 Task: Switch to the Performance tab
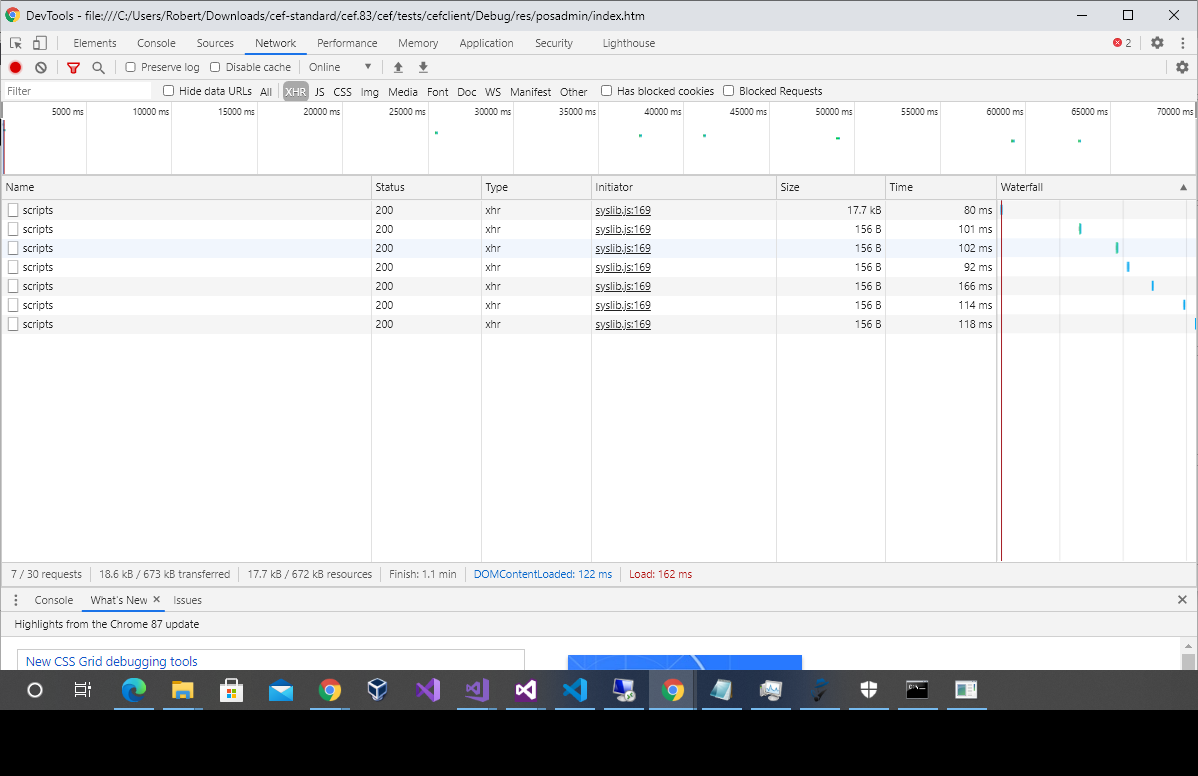point(347,43)
